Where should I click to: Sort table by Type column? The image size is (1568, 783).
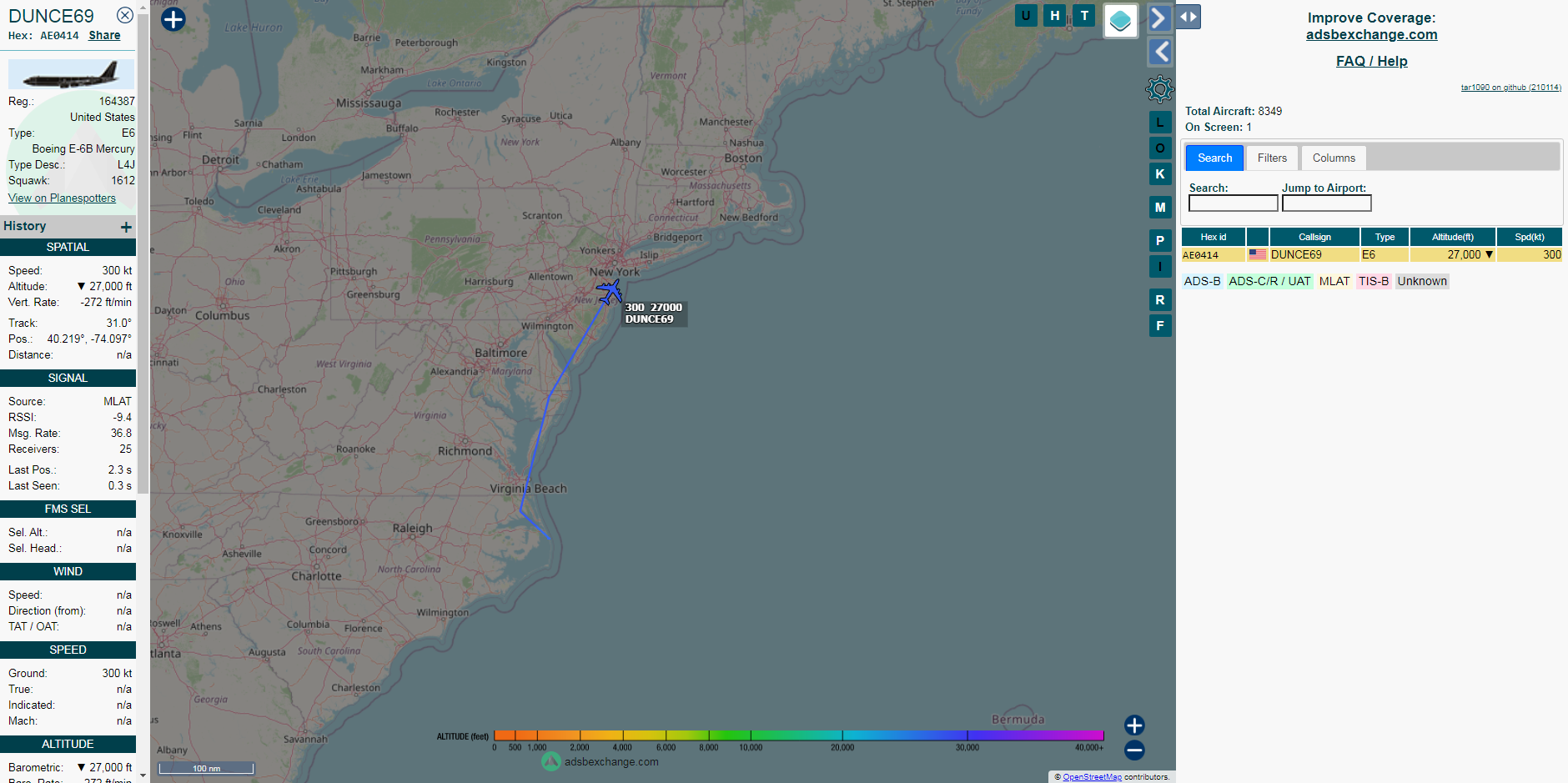1385,237
